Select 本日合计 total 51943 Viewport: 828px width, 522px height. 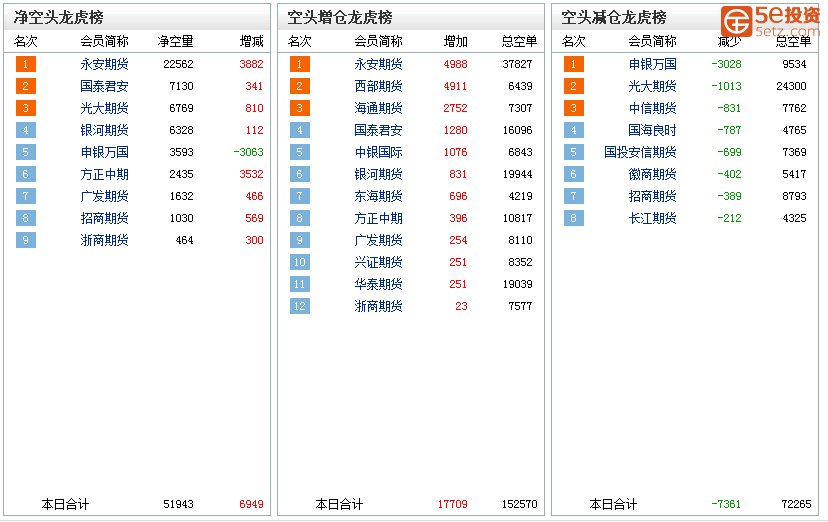(178, 504)
